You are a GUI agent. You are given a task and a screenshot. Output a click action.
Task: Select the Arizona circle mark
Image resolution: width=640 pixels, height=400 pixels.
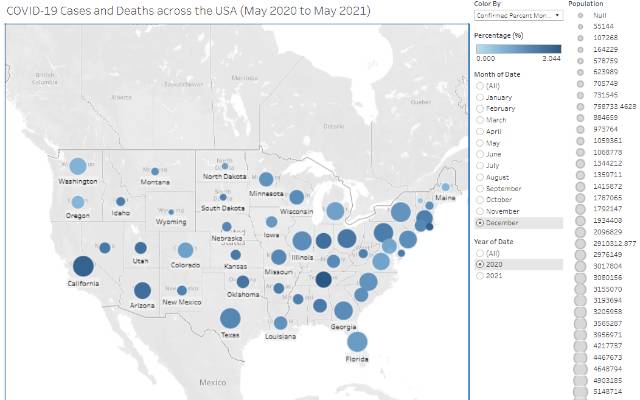pos(142,290)
